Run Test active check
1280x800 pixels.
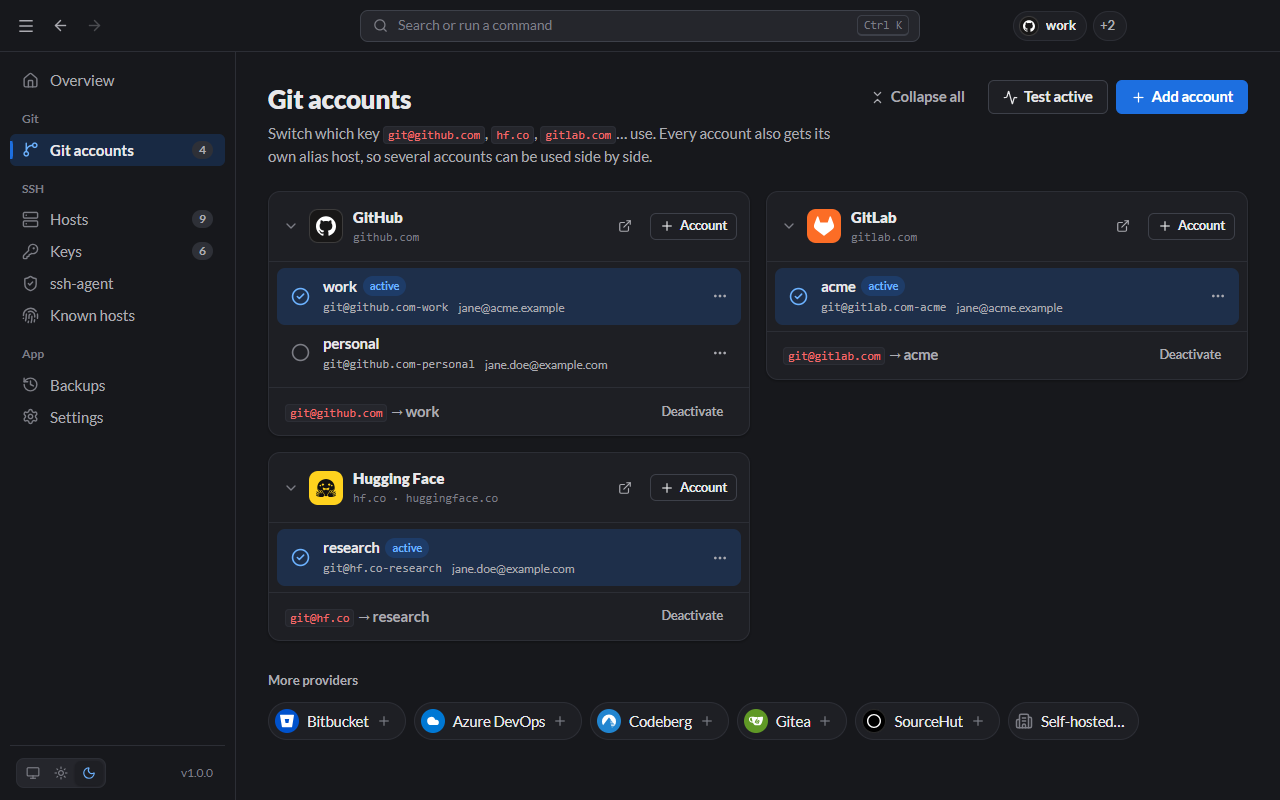(1048, 97)
